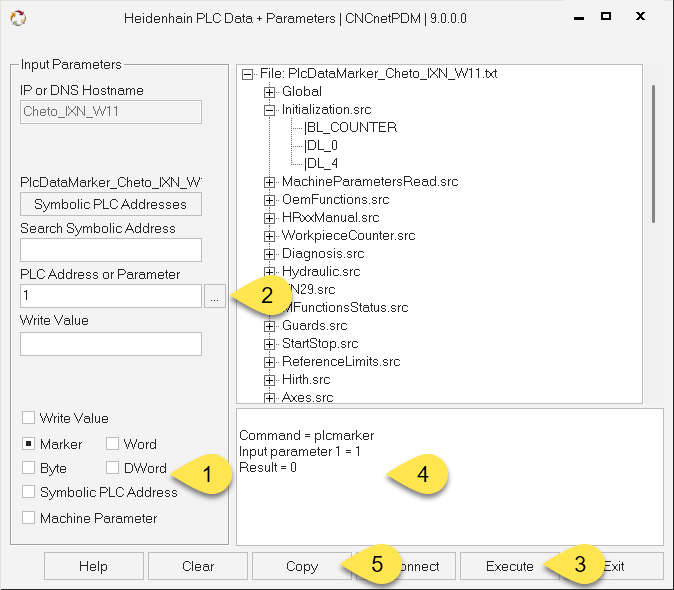This screenshot has height=590, width=674.
Task: Expand the Global tree node
Action: pyautogui.click(x=270, y=92)
